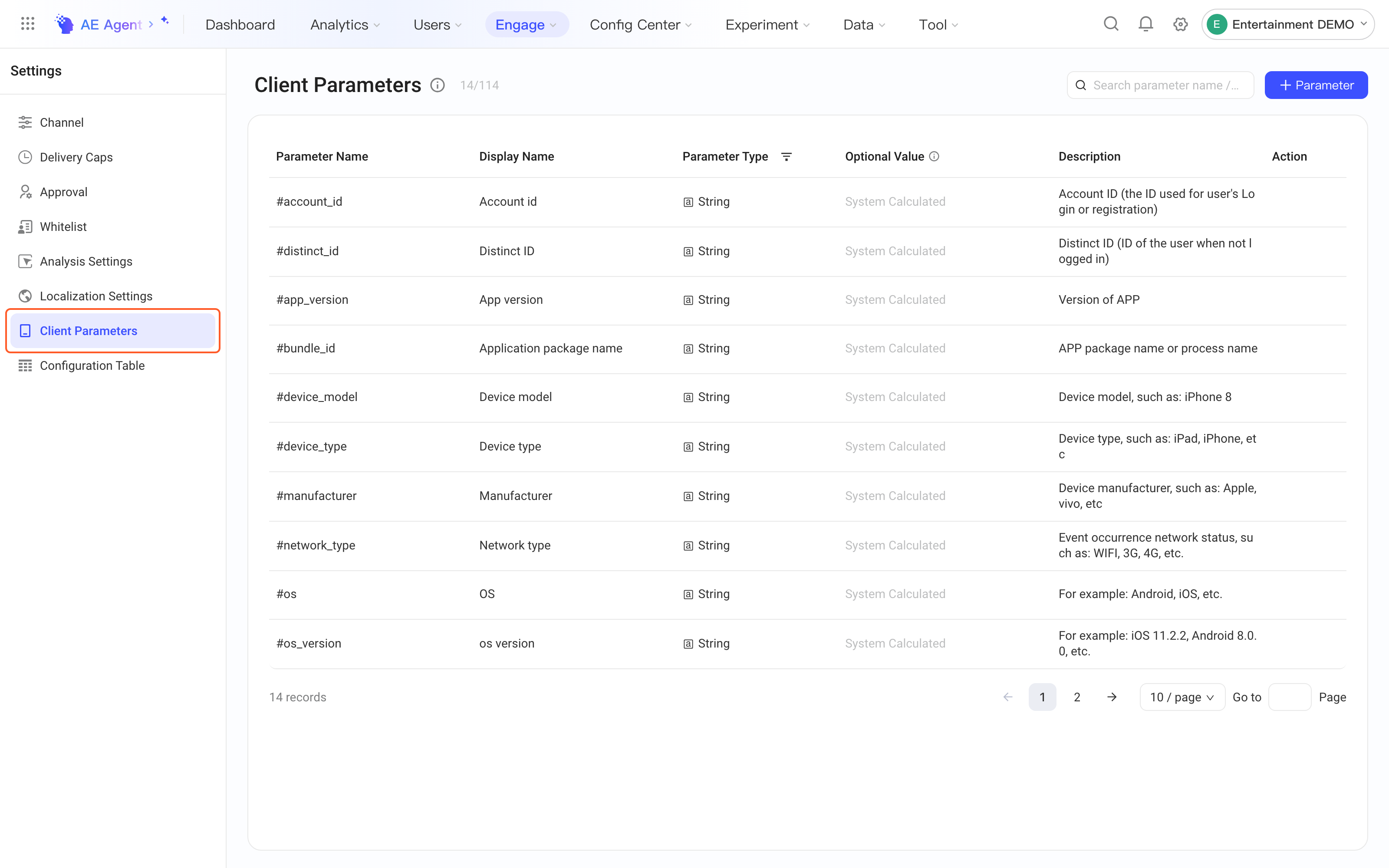Open the settings gear icon
1389x868 pixels.
click(x=1180, y=24)
